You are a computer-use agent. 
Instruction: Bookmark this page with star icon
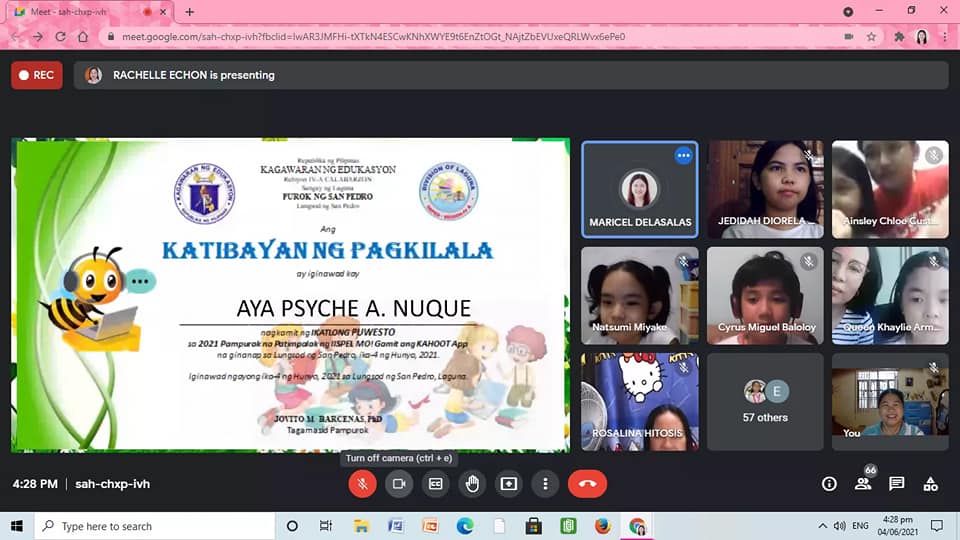click(871, 37)
